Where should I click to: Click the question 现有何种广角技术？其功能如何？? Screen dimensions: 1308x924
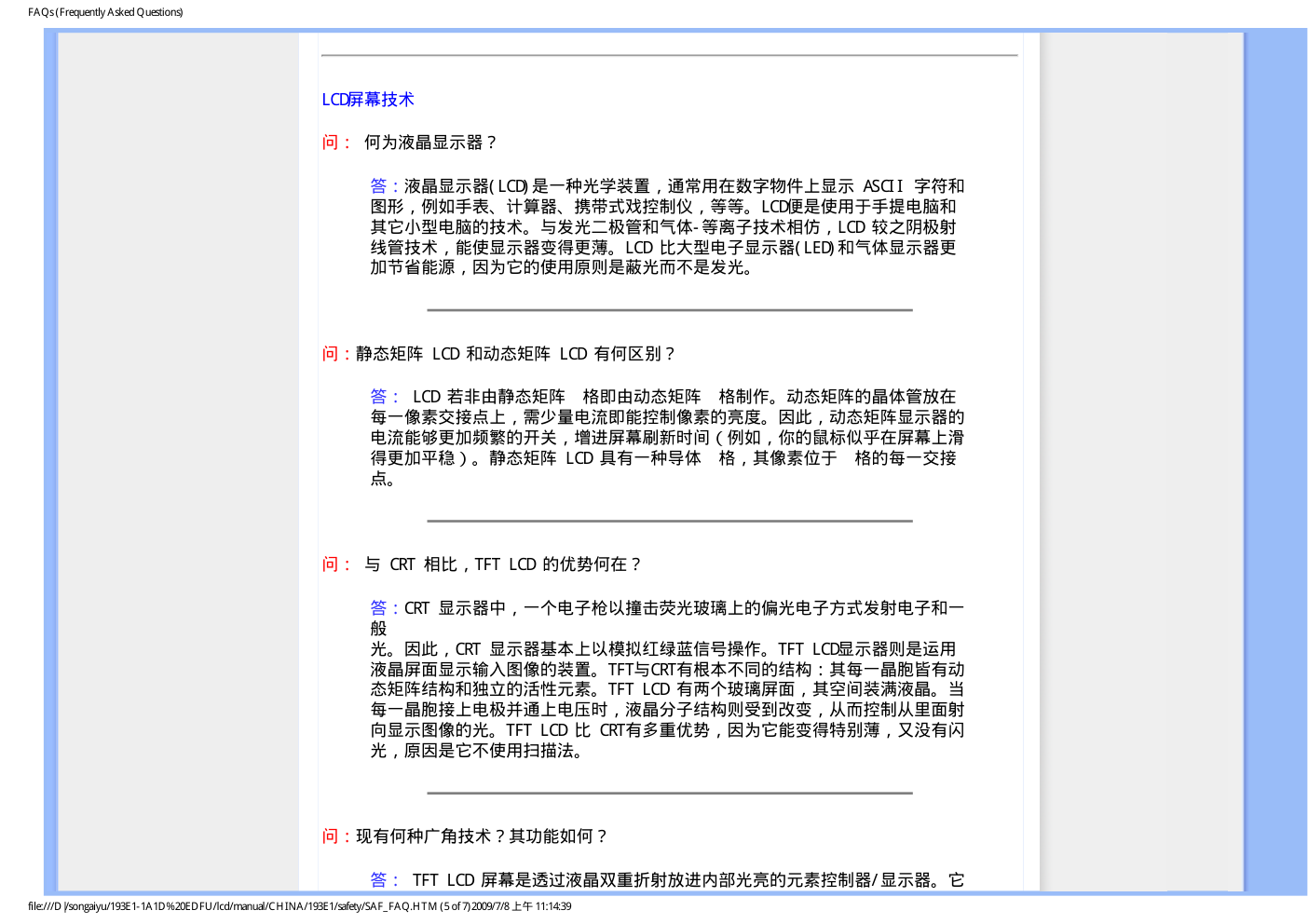pyautogui.click(x=482, y=836)
